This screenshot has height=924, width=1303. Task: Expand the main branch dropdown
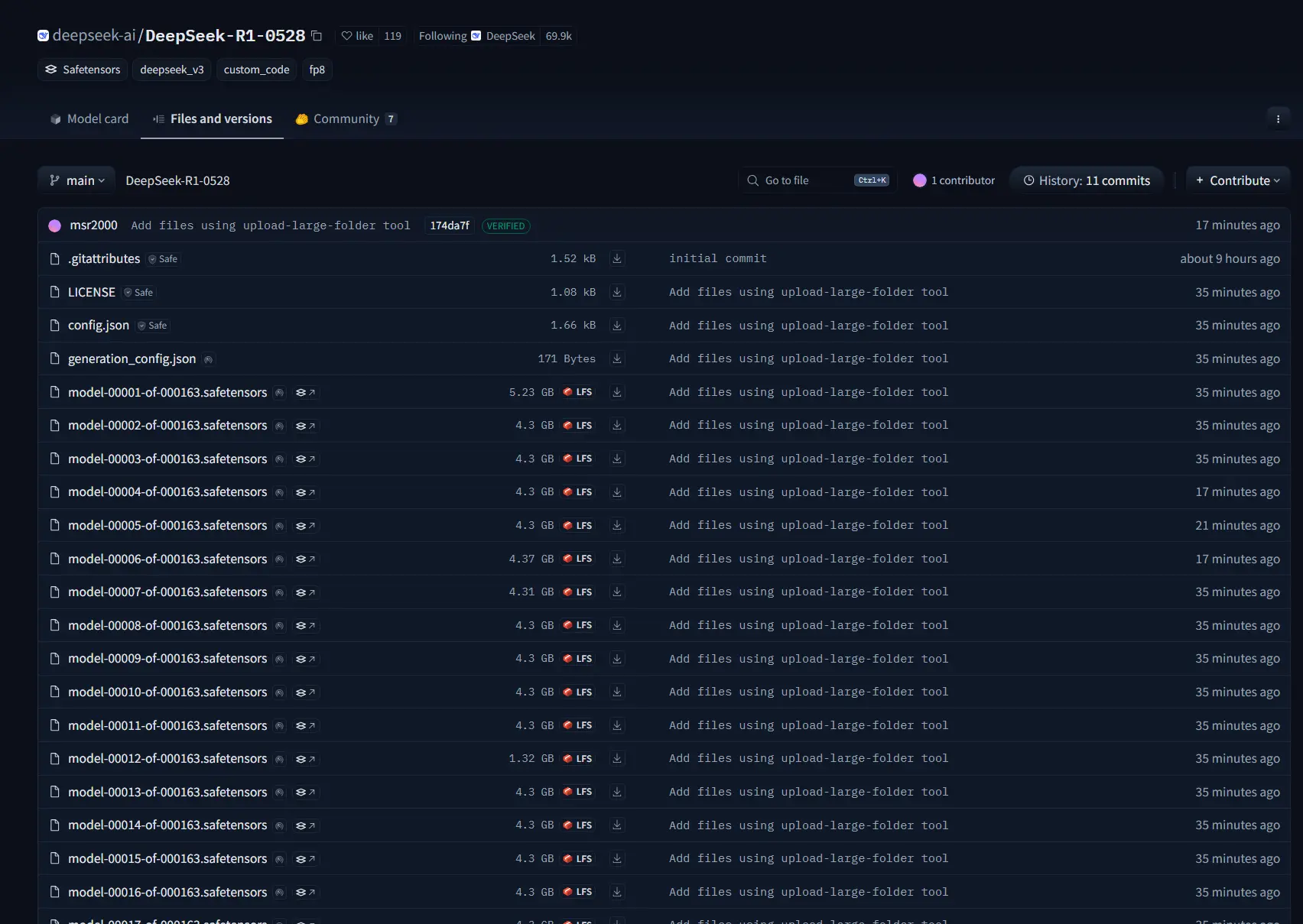pyautogui.click(x=76, y=180)
